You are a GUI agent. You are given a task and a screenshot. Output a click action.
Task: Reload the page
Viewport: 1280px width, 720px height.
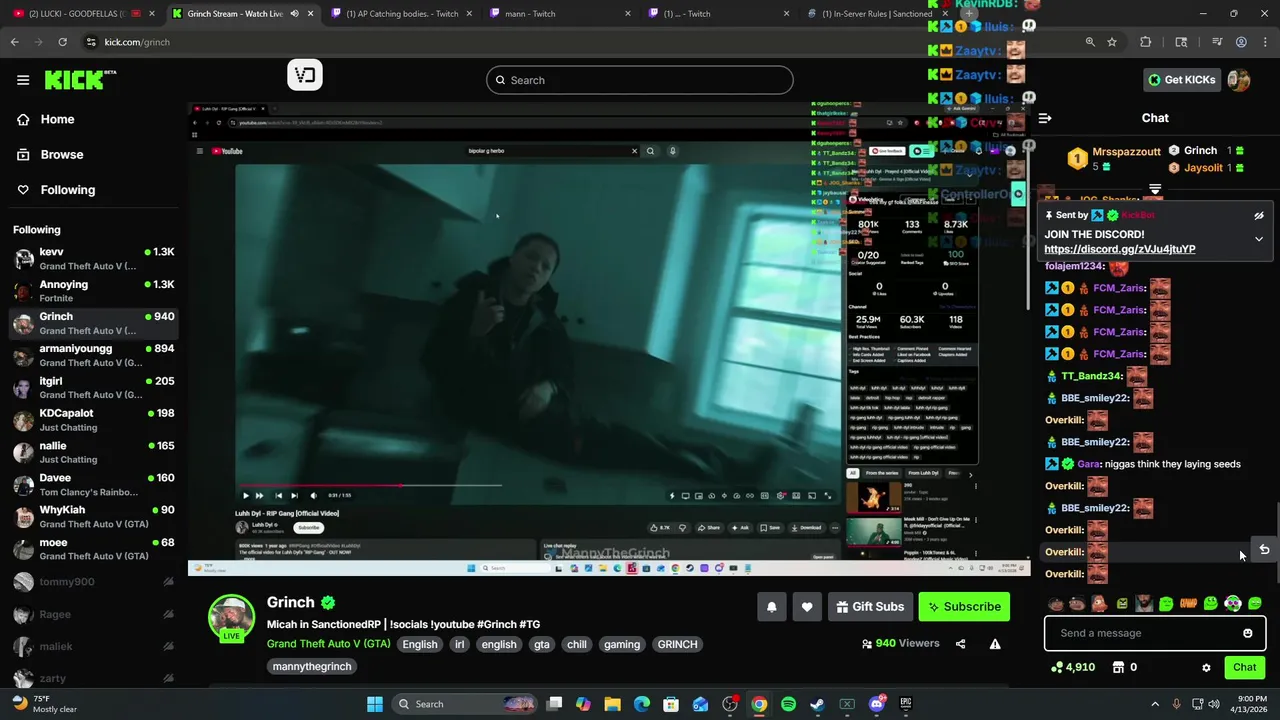coord(62,42)
